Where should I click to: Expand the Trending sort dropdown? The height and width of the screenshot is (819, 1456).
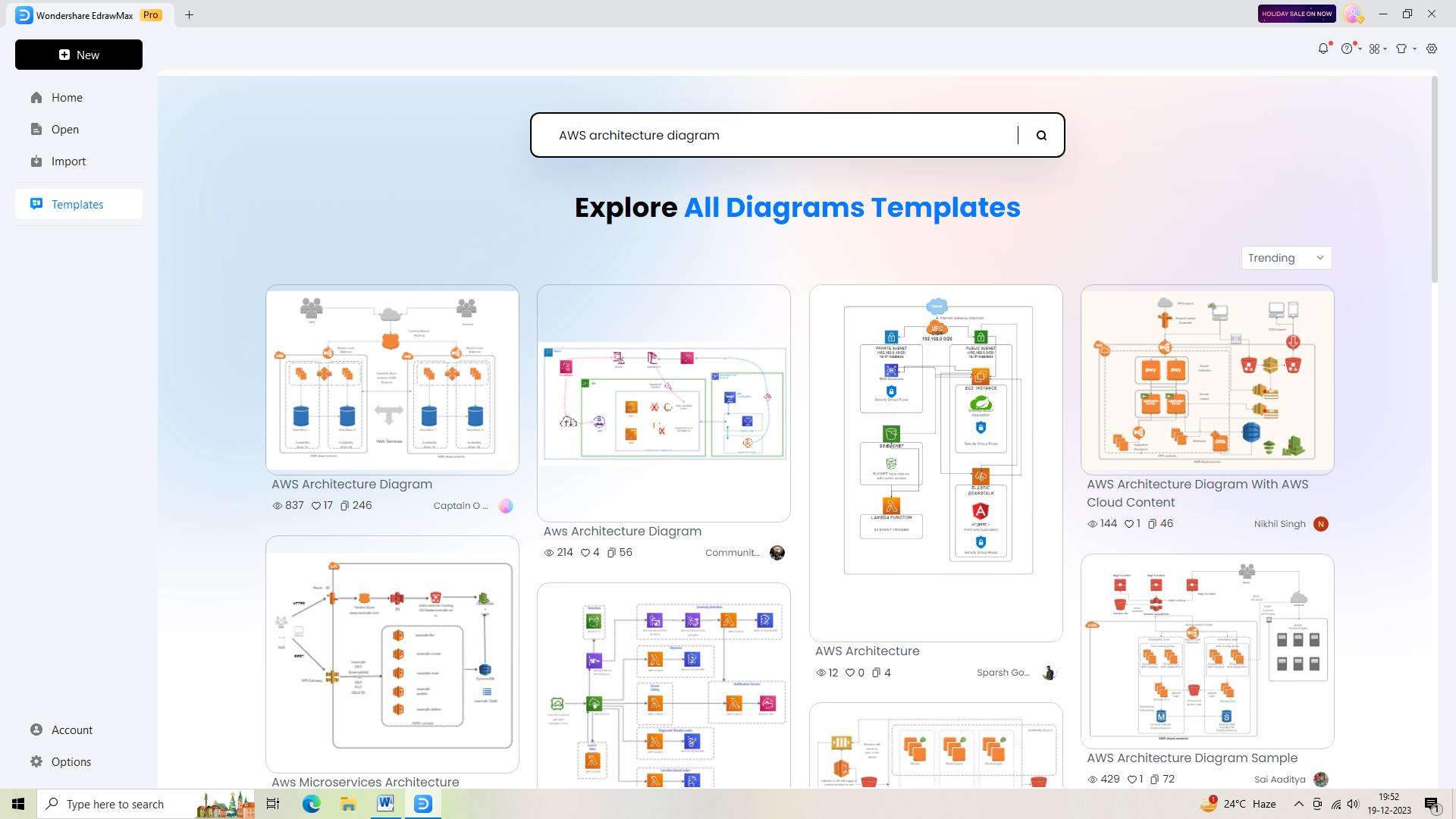click(1285, 258)
